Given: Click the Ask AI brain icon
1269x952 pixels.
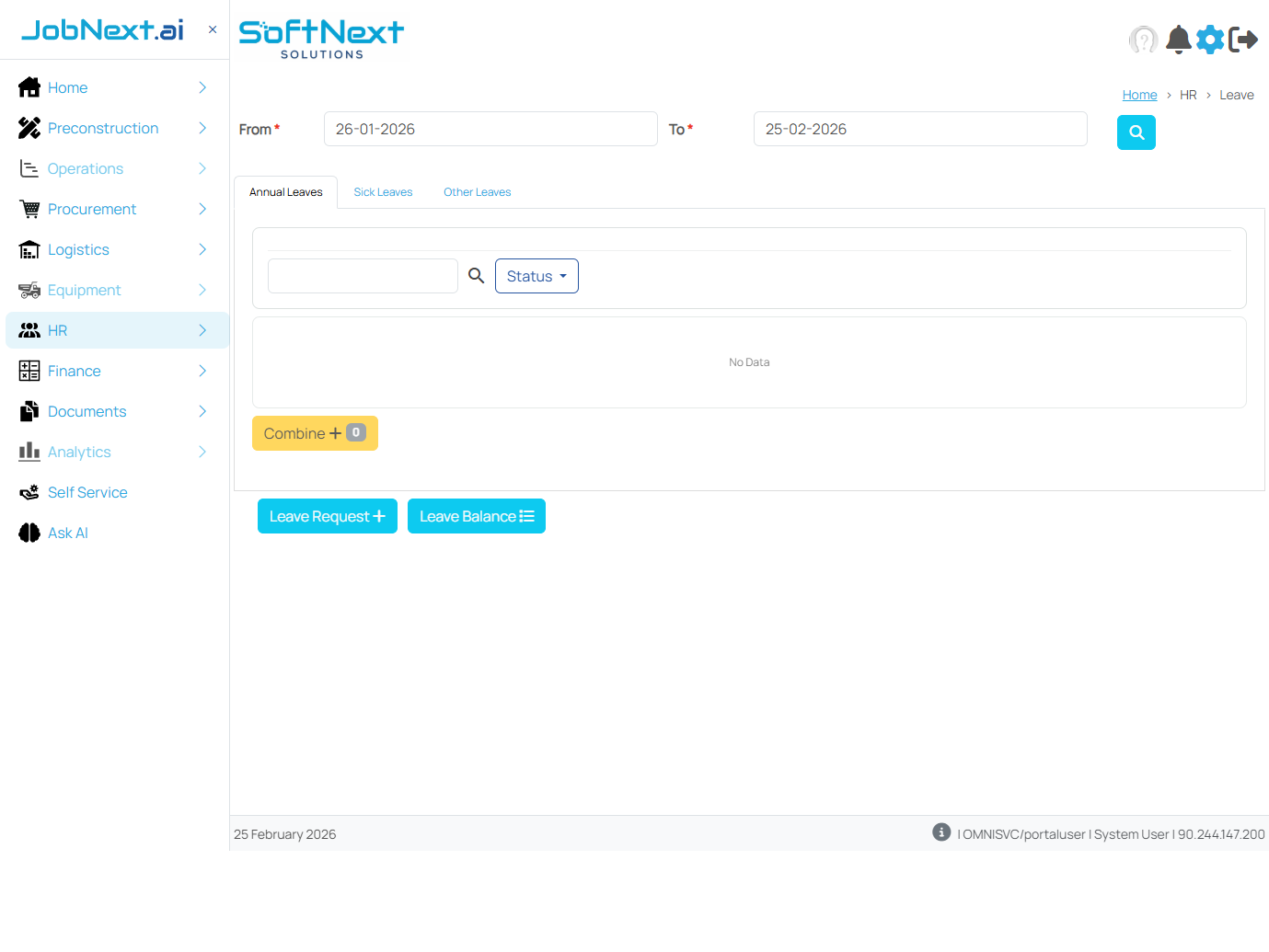Looking at the screenshot, I should click(29, 533).
